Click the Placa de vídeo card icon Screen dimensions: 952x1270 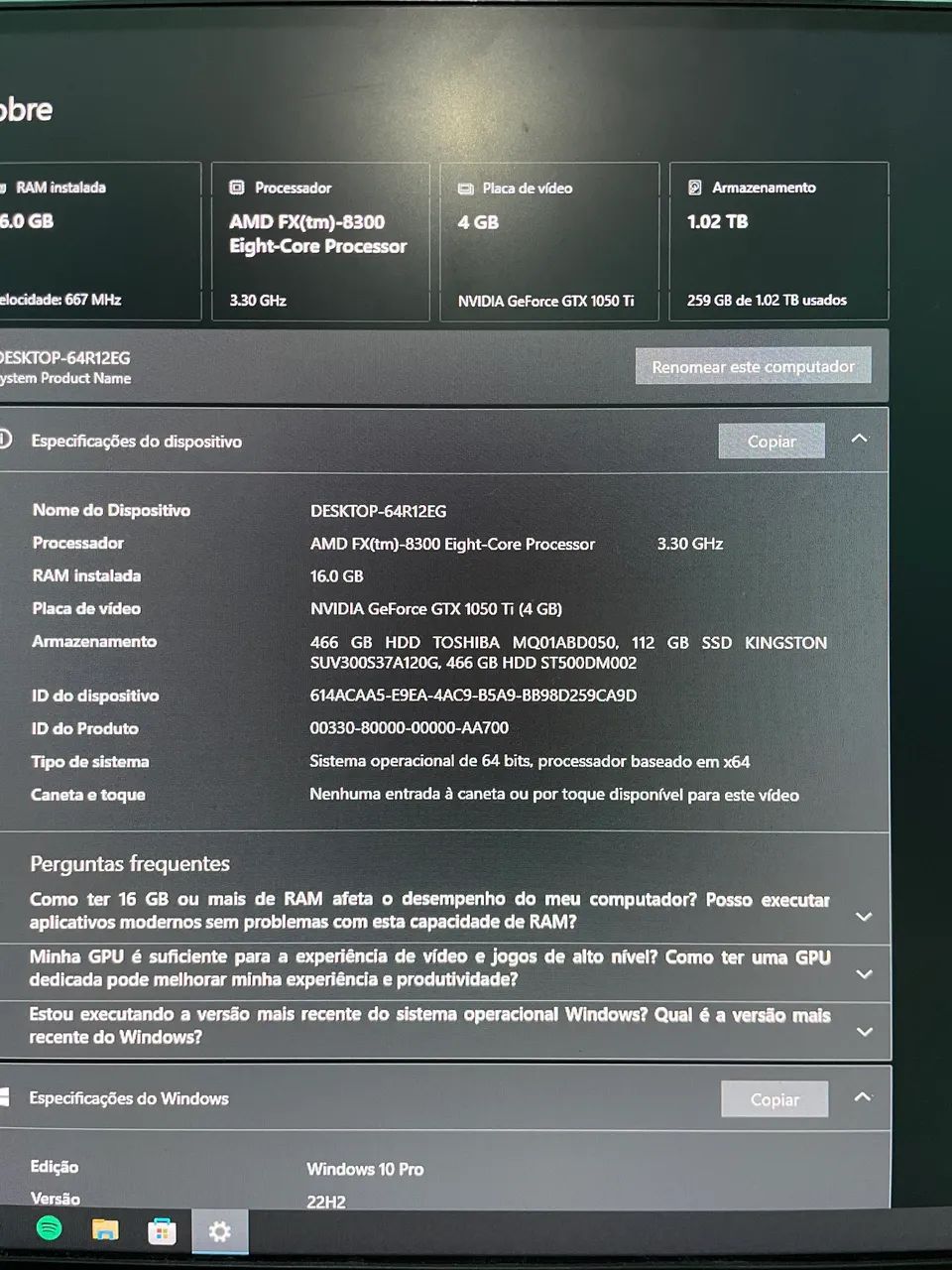(x=466, y=189)
